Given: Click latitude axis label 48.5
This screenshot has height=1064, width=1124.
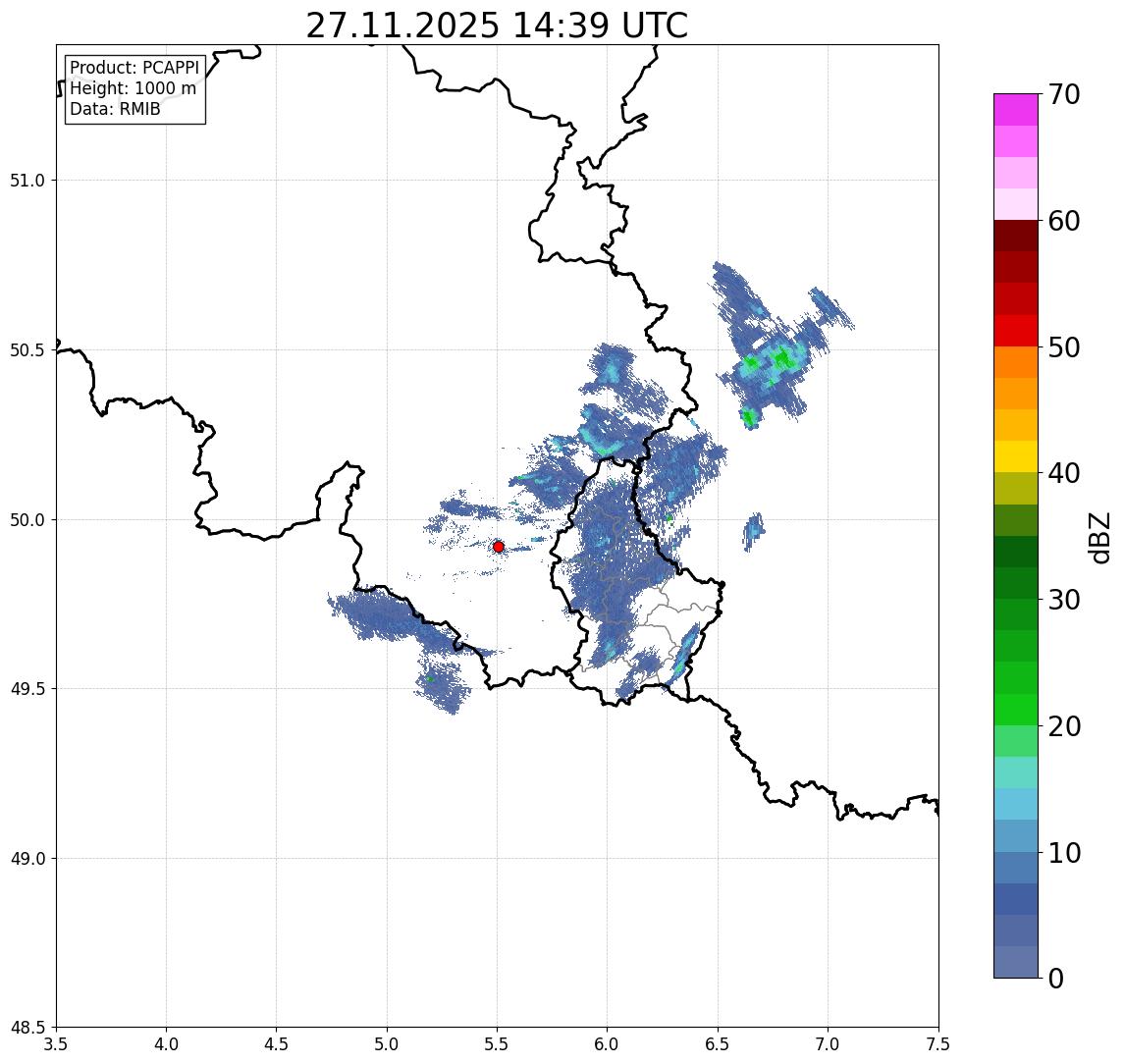Looking at the screenshot, I should (x=27, y=1028).
